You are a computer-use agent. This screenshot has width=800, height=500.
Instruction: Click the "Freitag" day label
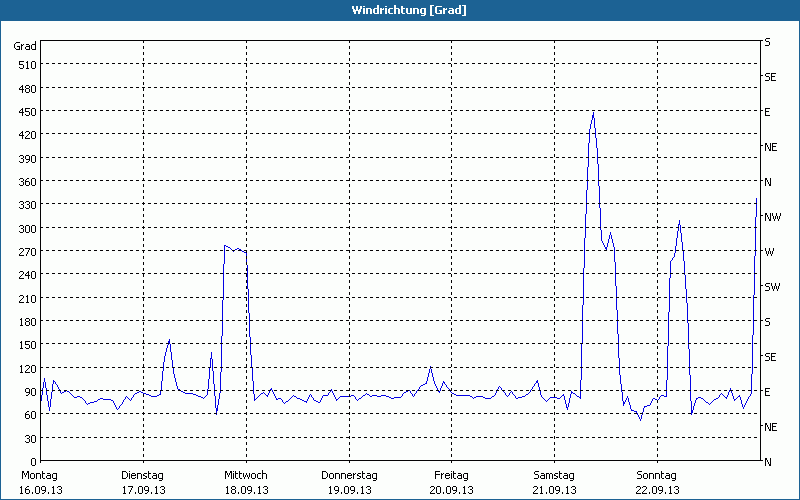click(452, 475)
